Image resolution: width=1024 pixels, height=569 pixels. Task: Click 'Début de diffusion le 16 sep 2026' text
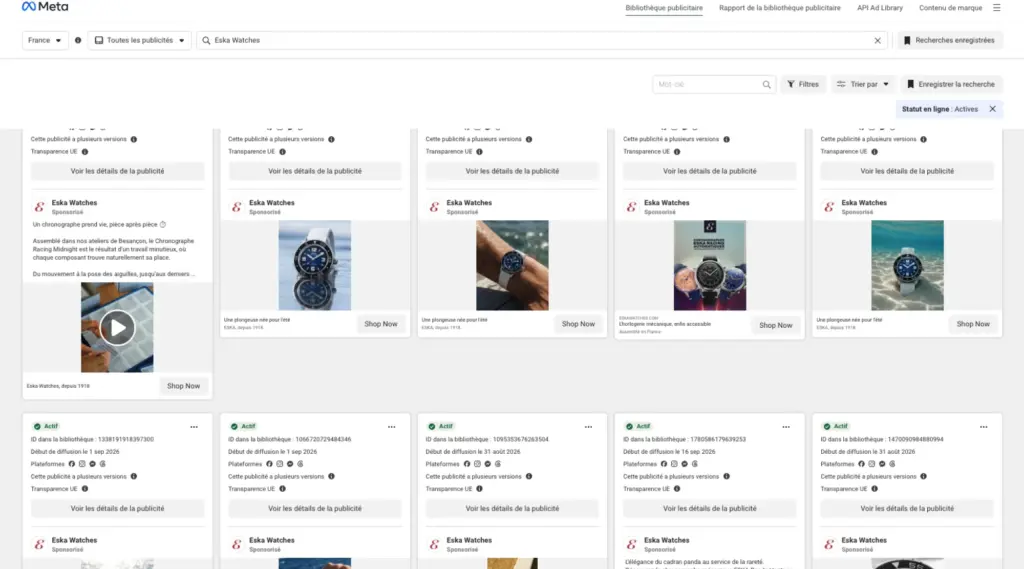pos(669,451)
